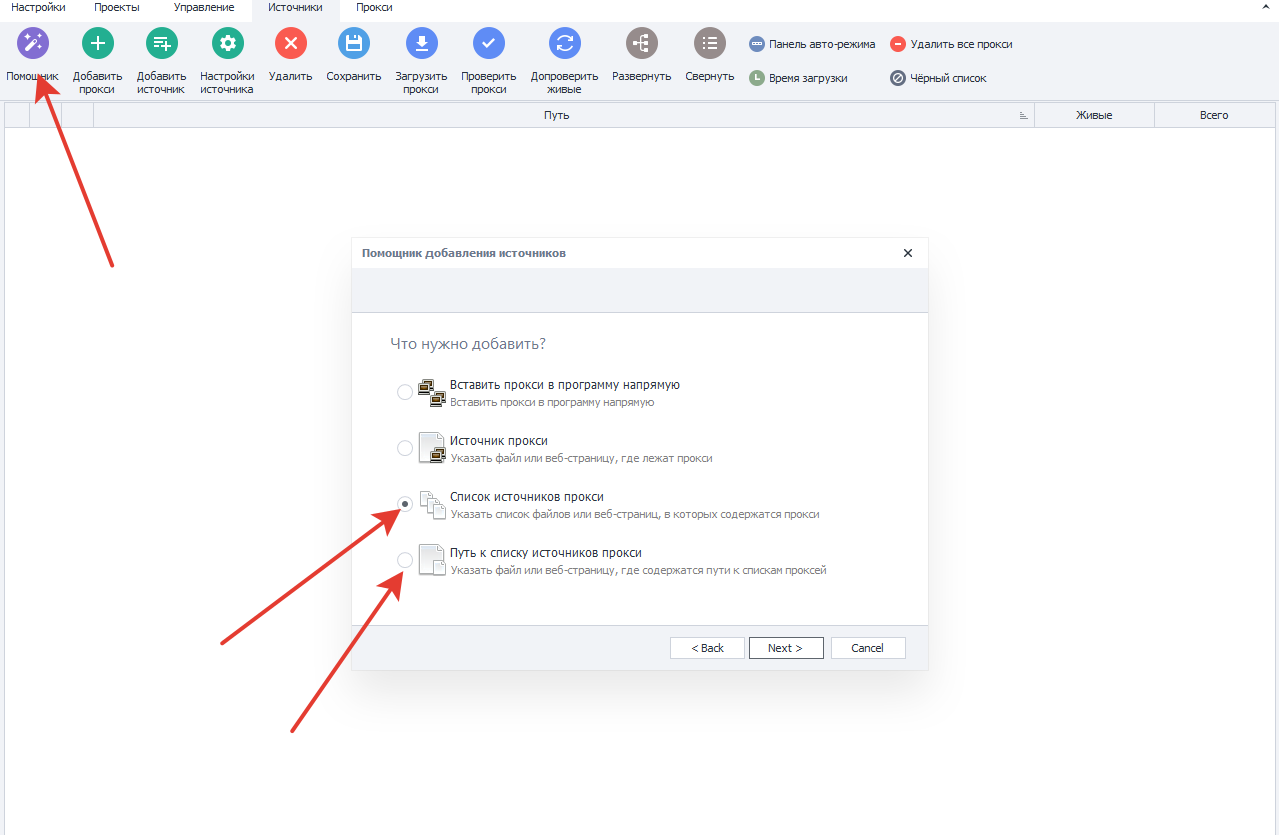Screen dimensions: 1279x835
Task: Open Настройки источника gear icon
Action: [228, 43]
